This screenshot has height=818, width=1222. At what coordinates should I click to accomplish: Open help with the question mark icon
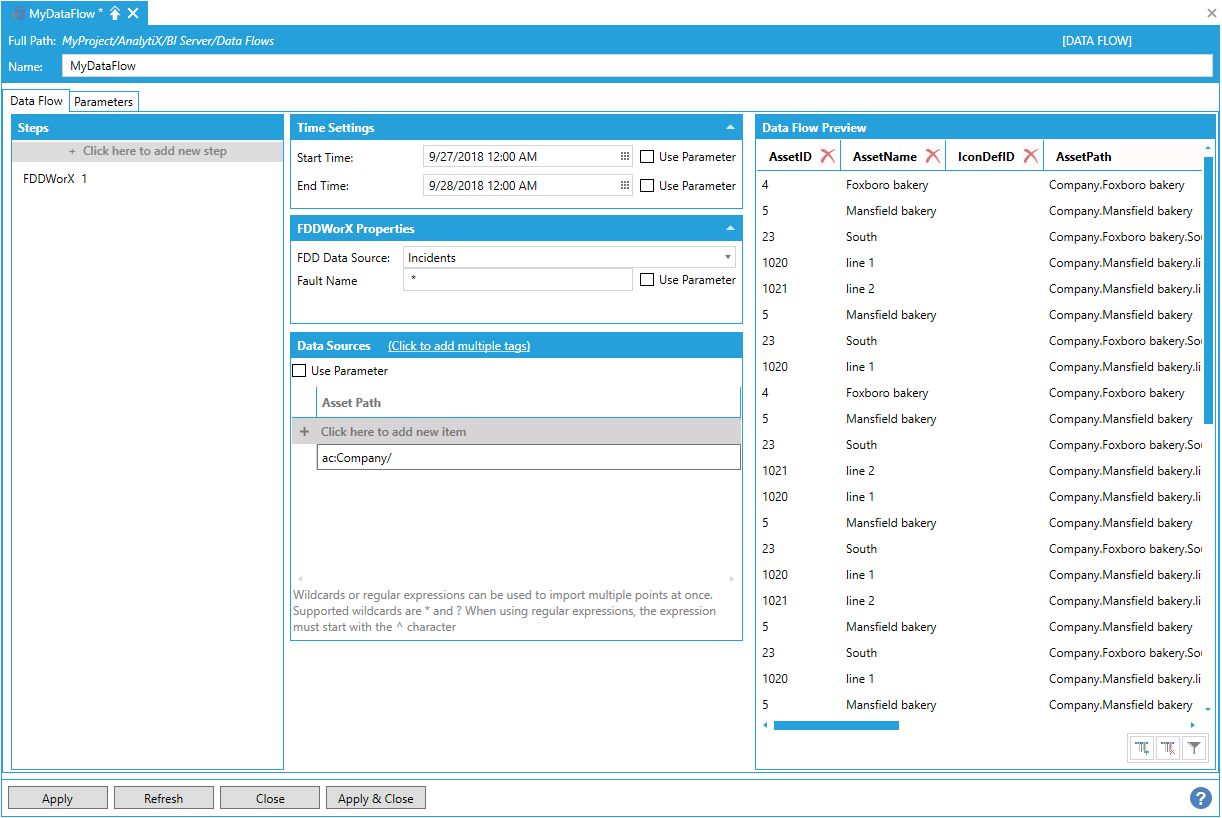click(1200, 798)
